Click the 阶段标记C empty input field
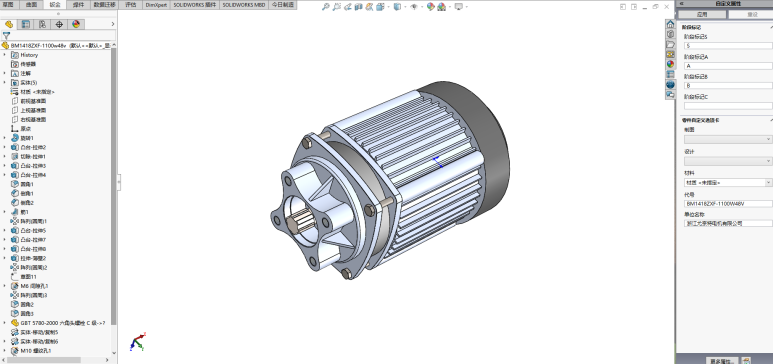The width and height of the screenshot is (773, 364). pyautogui.click(x=728, y=106)
